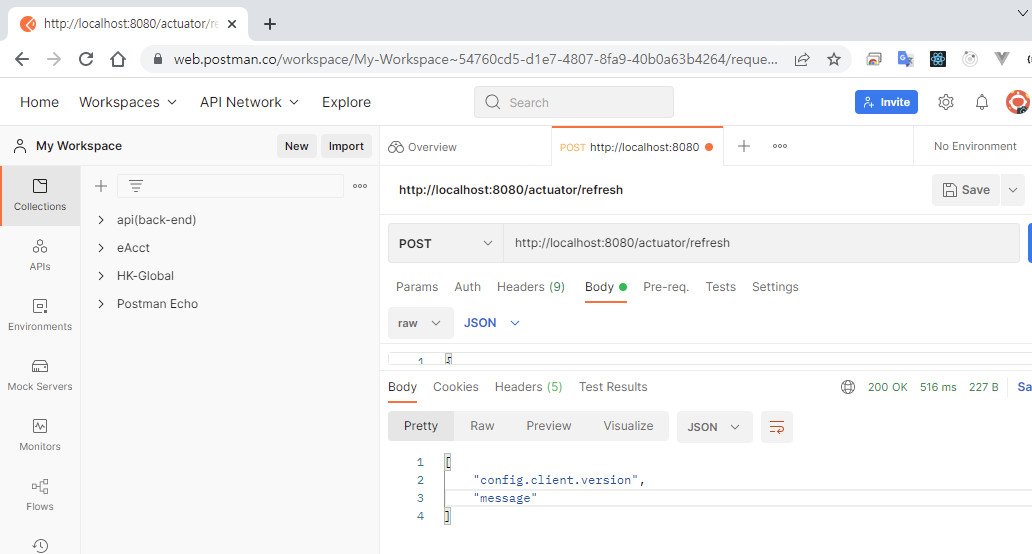The height and width of the screenshot is (554, 1032).
Task: Switch to response Cookies tab
Action: tap(455, 387)
